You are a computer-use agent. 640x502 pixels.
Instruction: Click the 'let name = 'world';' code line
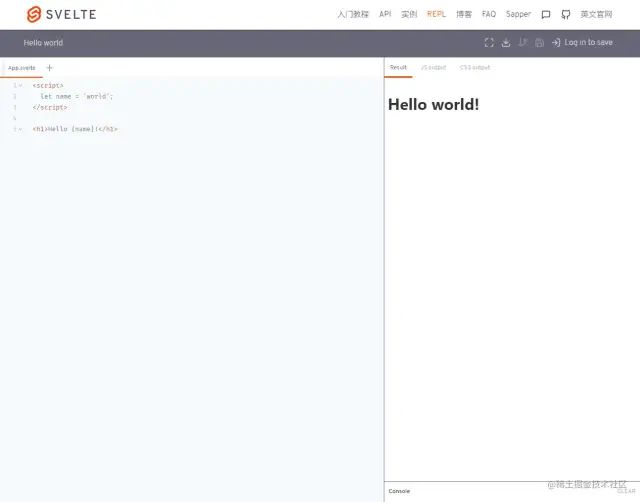[77, 96]
